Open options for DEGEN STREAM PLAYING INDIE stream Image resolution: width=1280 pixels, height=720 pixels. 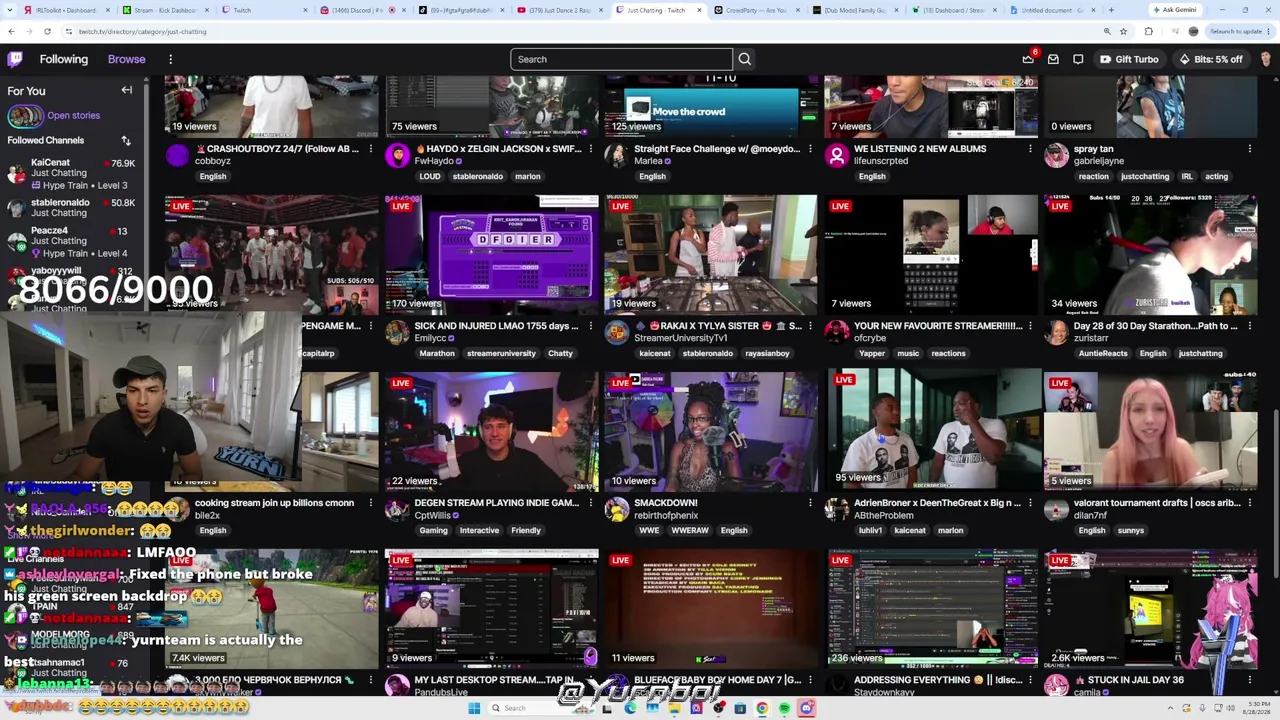(591, 503)
